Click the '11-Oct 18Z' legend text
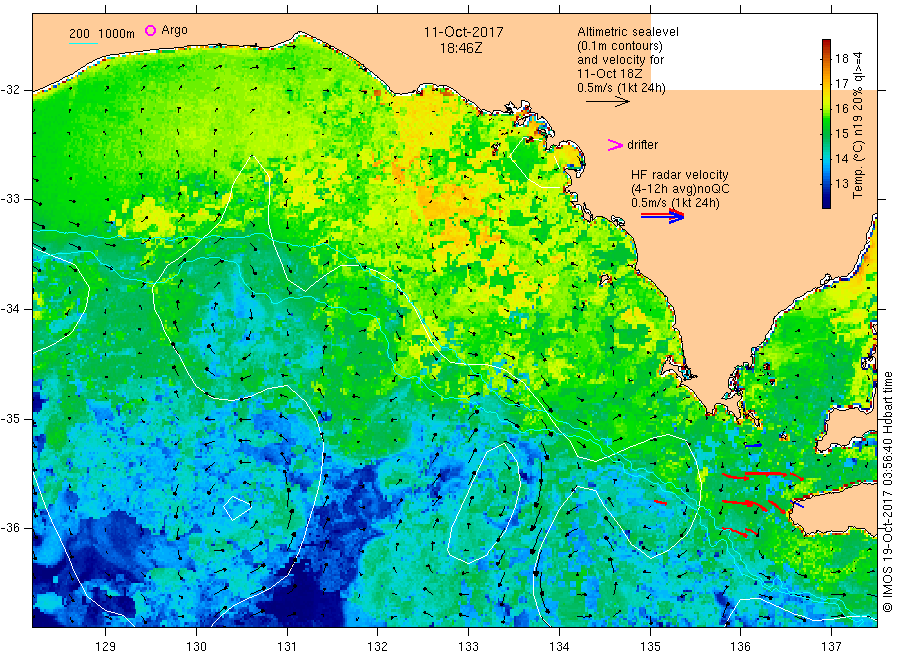 (x=610, y=73)
